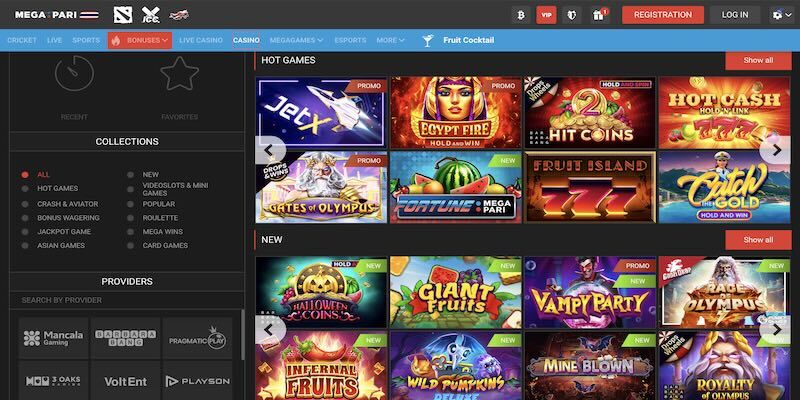Viewport: 800px width, 400px height.
Task: Click the Fruit Cocktail glass icon
Action: tap(428, 40)
